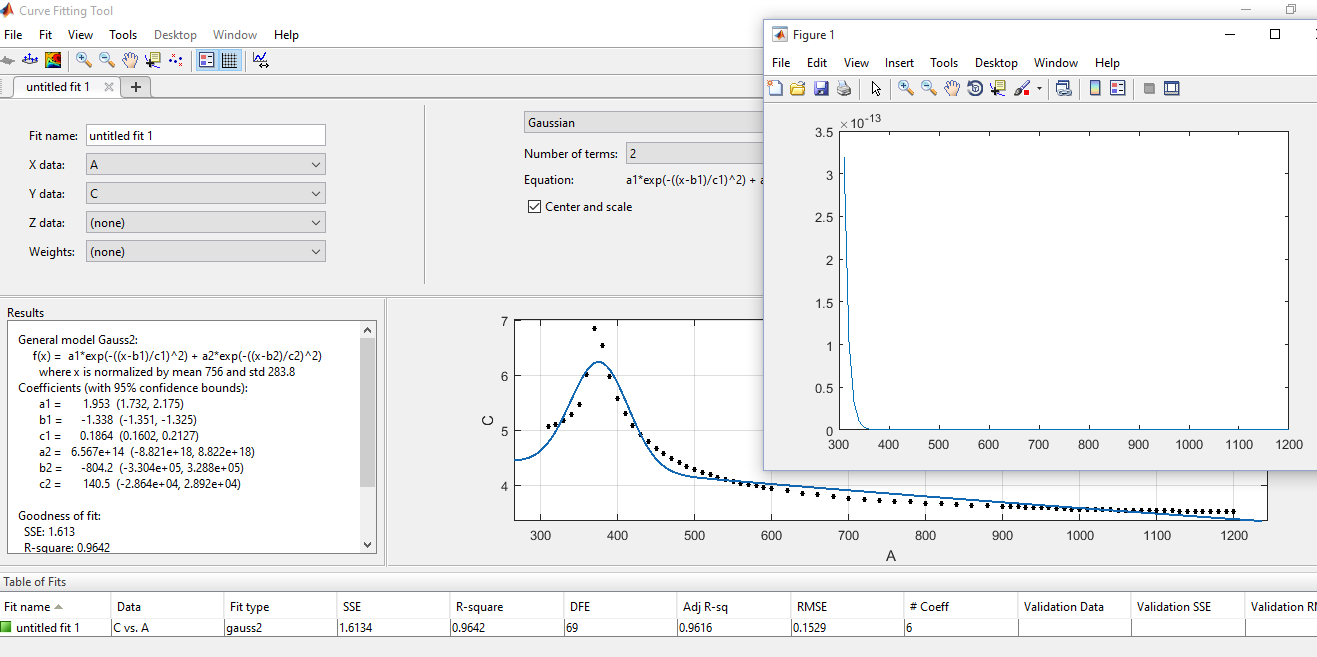The width and height of the screenshot is (1317, 657).
Task: Add a new fit tab with plus button
Action: pyautogui.click(x=136, y=87)
